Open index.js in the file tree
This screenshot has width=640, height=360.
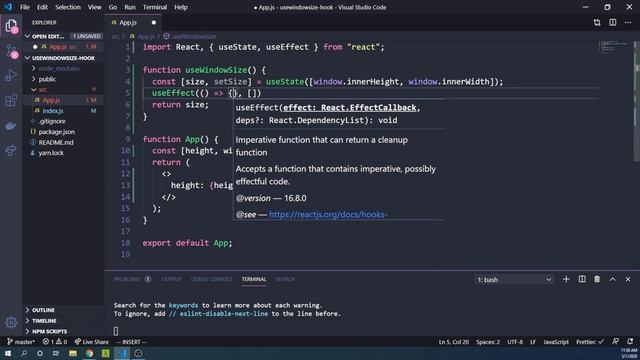[53, 111]
